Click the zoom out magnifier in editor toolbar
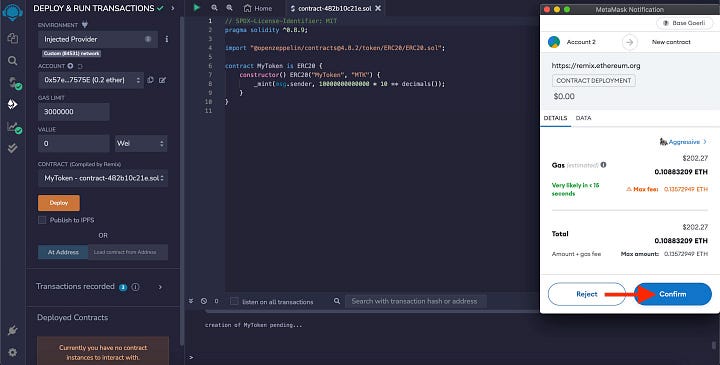This screenshot has width=720, height=365. coord(214,8)
